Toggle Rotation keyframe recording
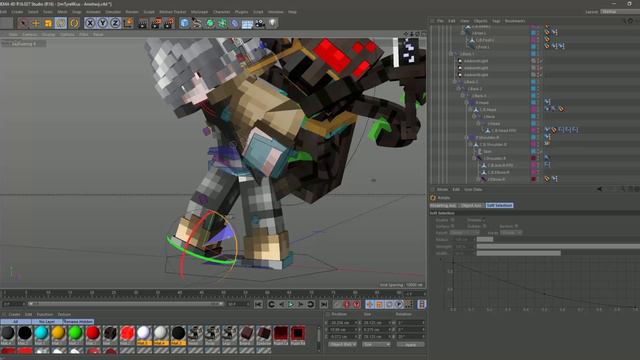This screenshot has width=640, height=360. coord(389,304)
